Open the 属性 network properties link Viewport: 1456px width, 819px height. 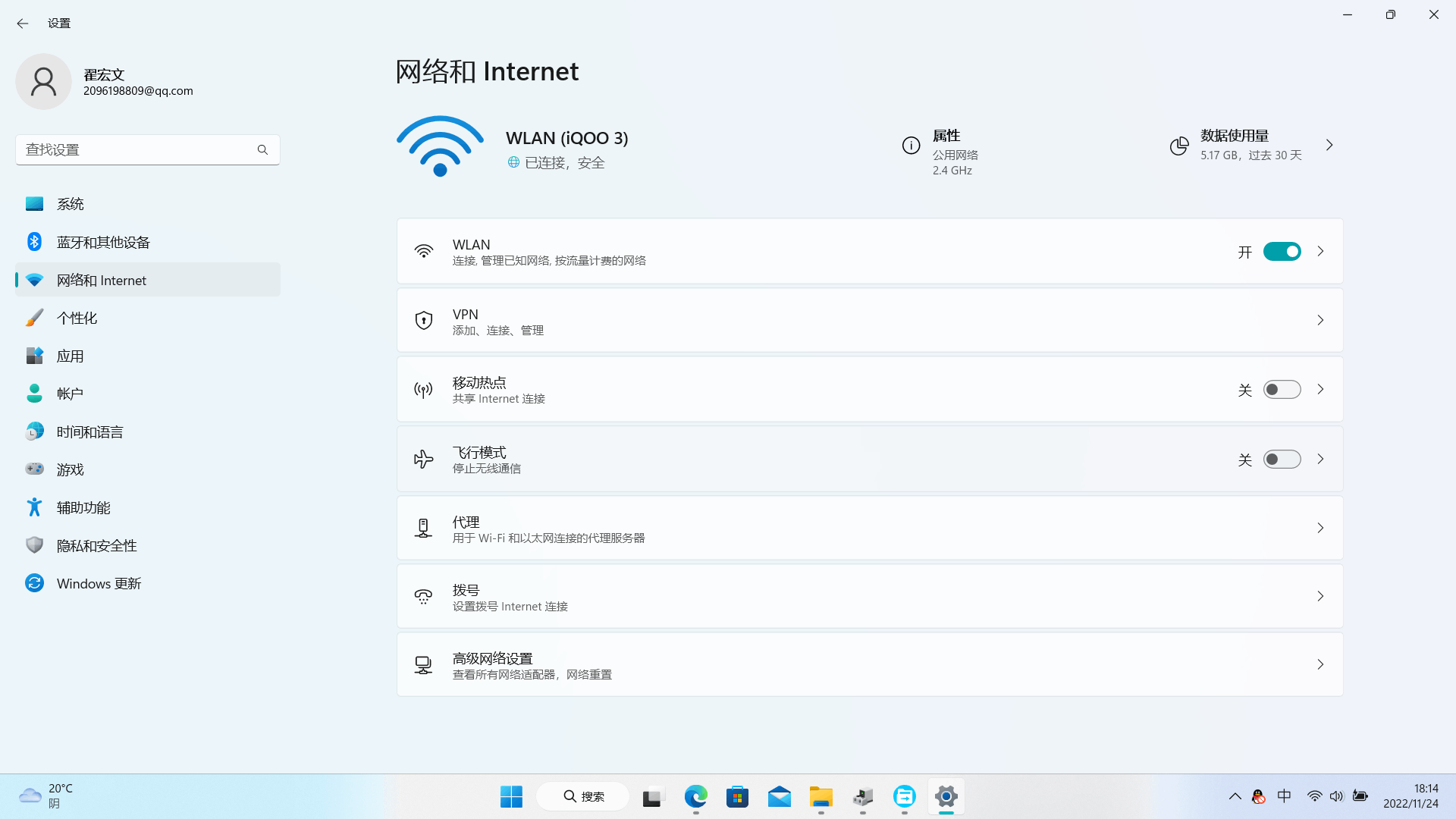click(x=946, y=136)
